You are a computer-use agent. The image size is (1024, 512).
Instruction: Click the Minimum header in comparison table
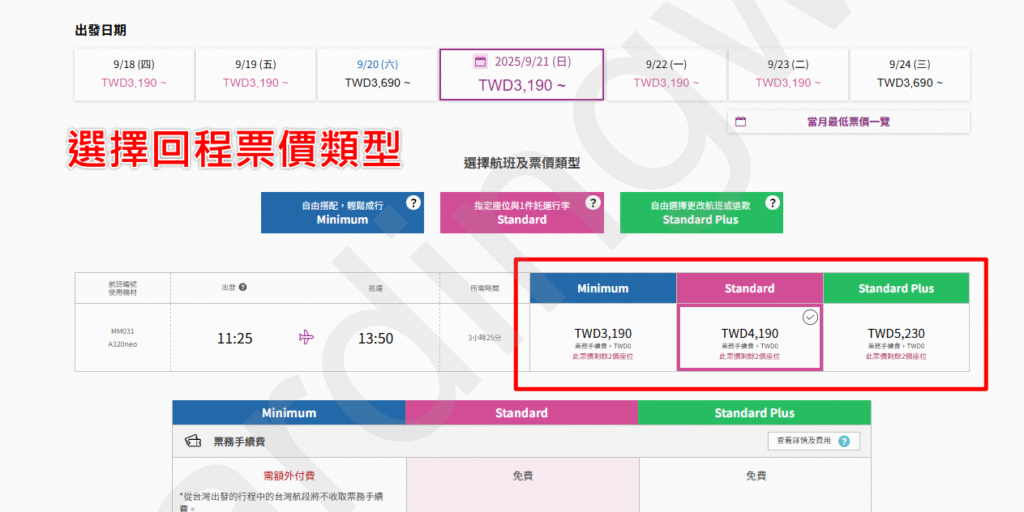tap(289, 413)
